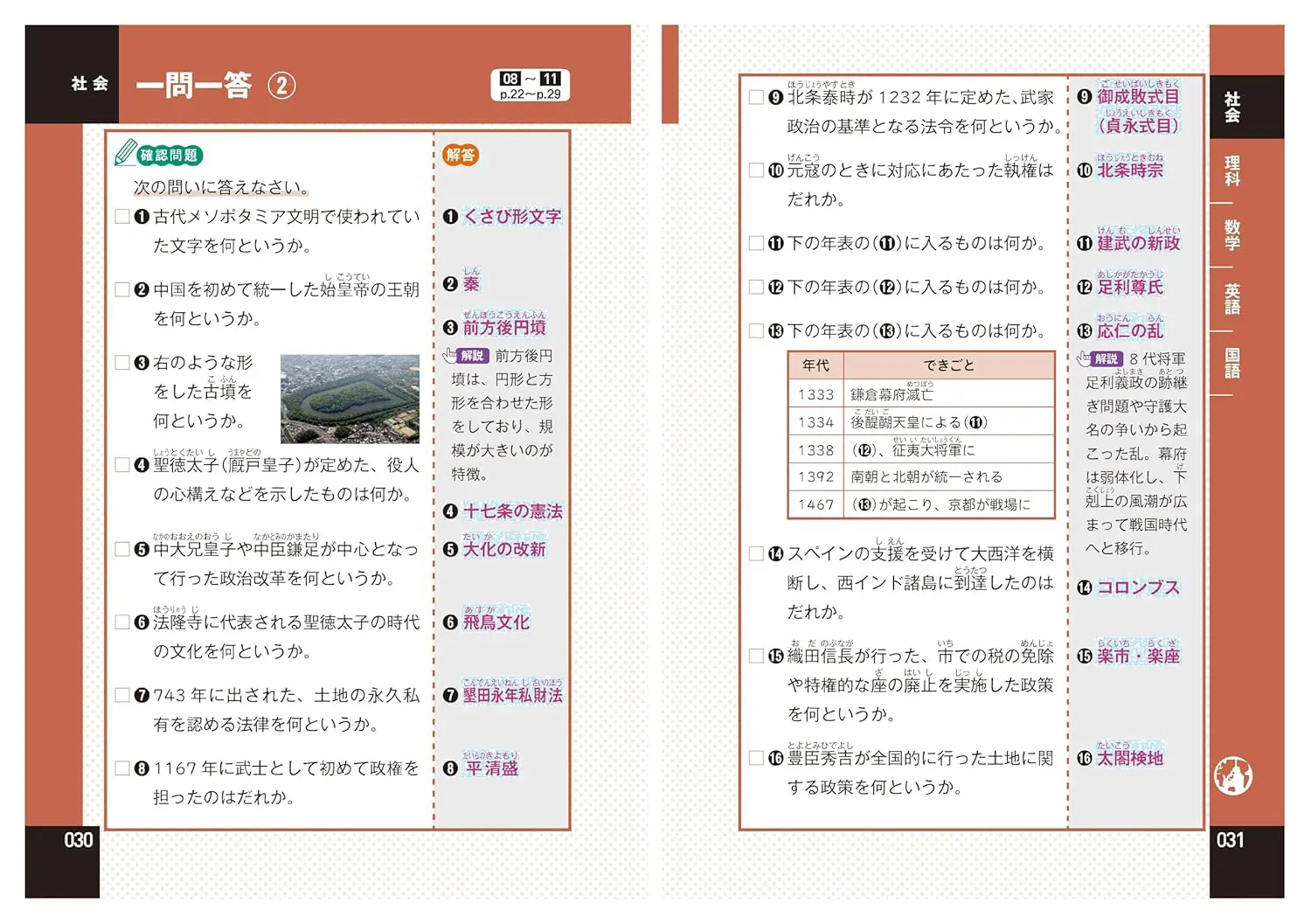Tick the checkbox for question 9 about 北条泰時
This screenshot has height=924, width=1311.
tap(756, 97)
